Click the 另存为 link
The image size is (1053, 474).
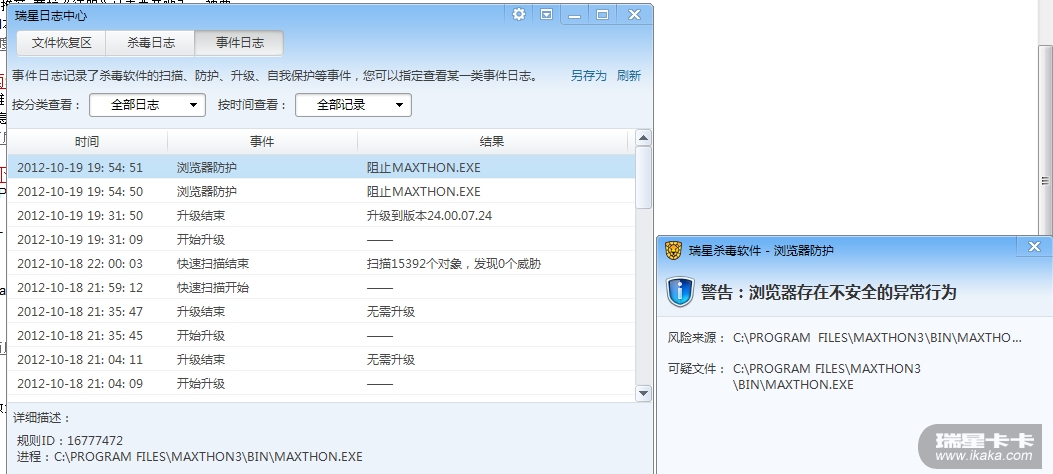tap(588, 76)
